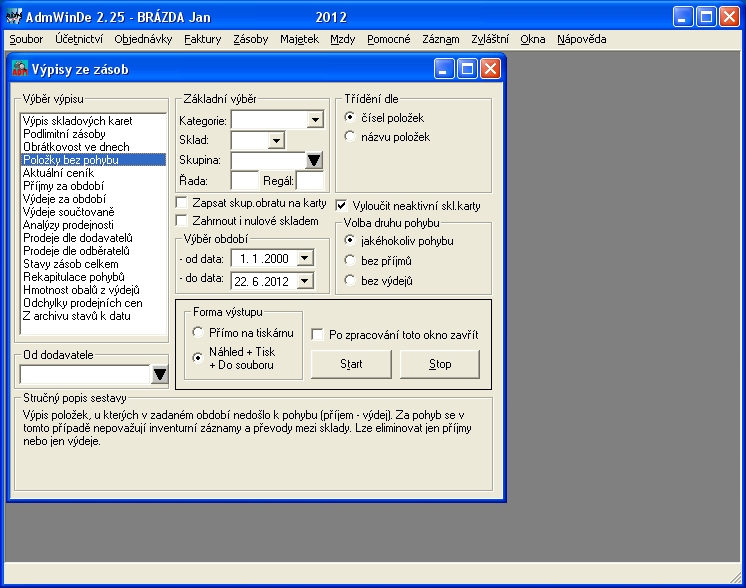This screenshot has width=746, height=588.
Task: Open the Okna menu
Action: tap(532, 39)
